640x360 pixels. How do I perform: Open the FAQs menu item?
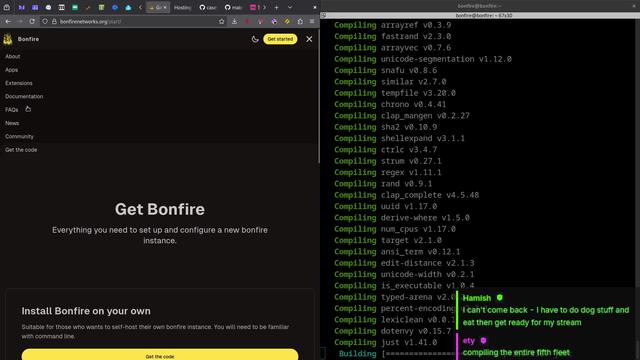11,110
